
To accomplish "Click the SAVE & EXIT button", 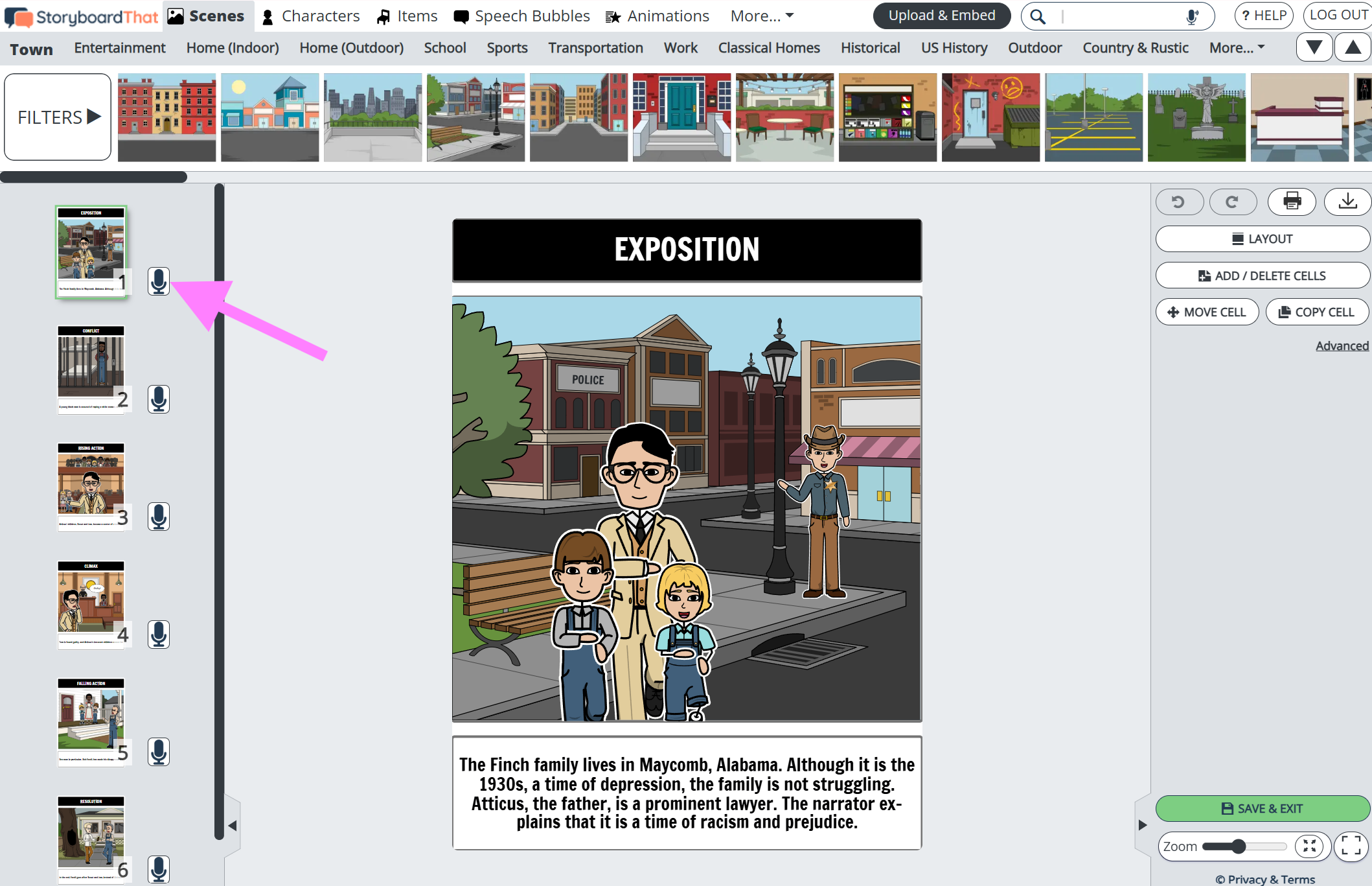I will pos(1262,808).
